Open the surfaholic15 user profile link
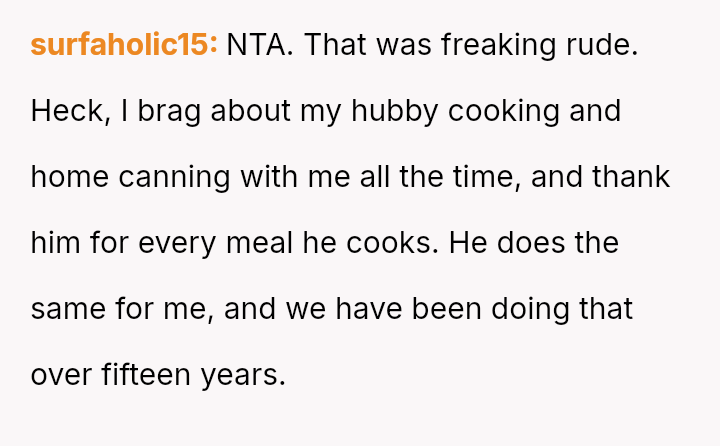The height and width of the screenshot is (446, 720). pos(124,45)
